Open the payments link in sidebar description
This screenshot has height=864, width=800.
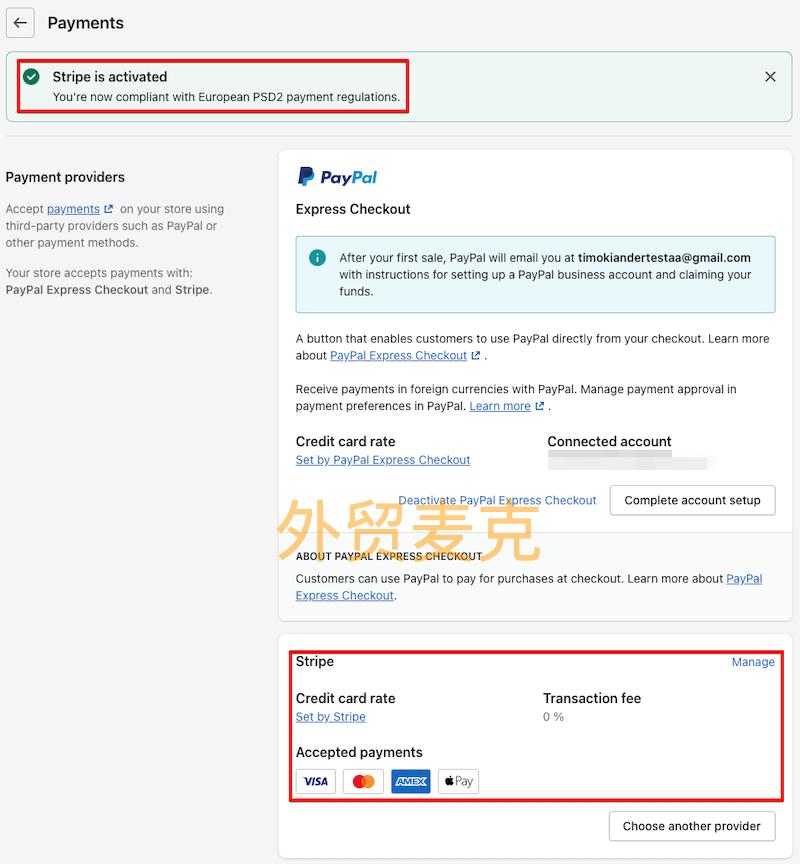pos(73,209)
